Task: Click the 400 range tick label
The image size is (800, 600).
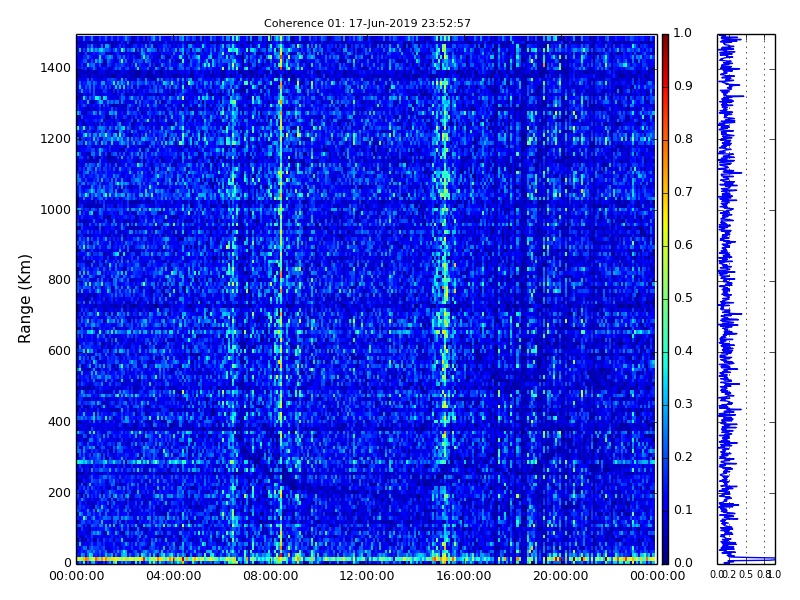Action: [59, 422]
